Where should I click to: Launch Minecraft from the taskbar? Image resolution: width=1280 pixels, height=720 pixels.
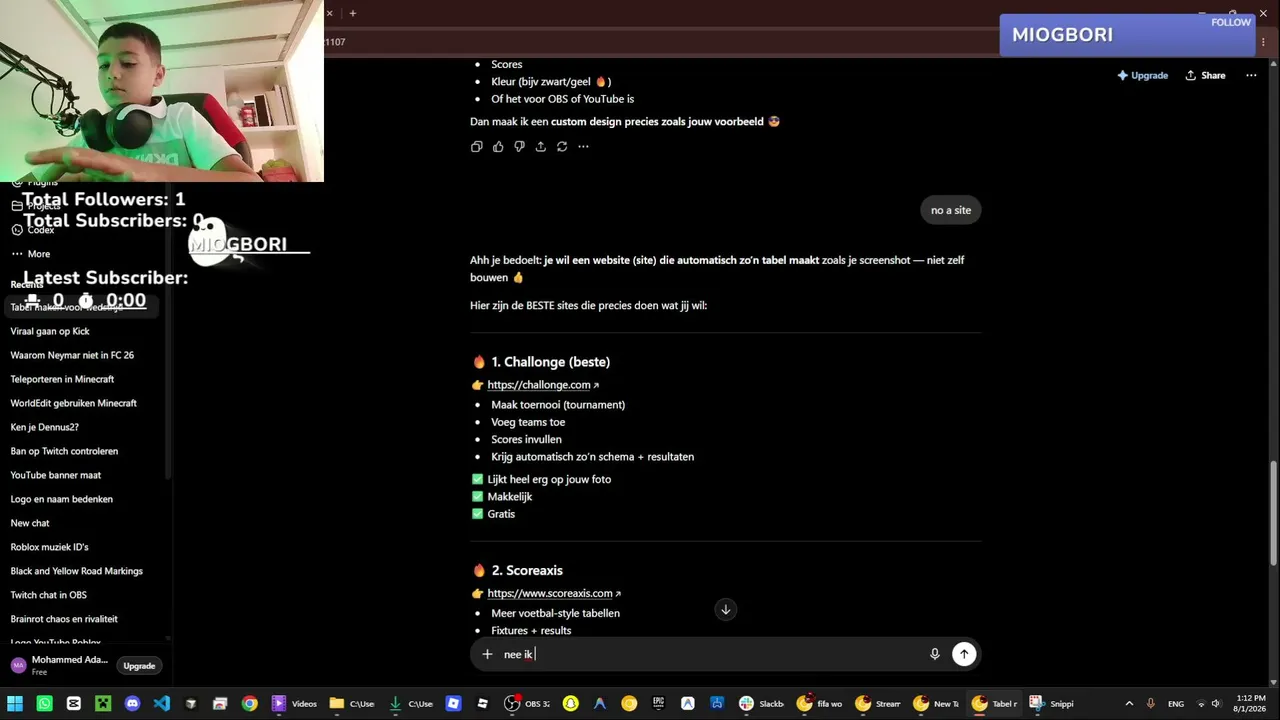(103, 704)
